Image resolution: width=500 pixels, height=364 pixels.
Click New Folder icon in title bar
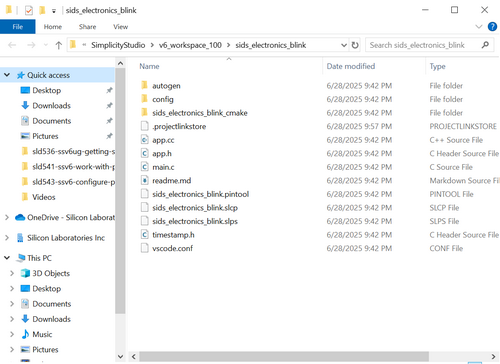pos(42,10)
